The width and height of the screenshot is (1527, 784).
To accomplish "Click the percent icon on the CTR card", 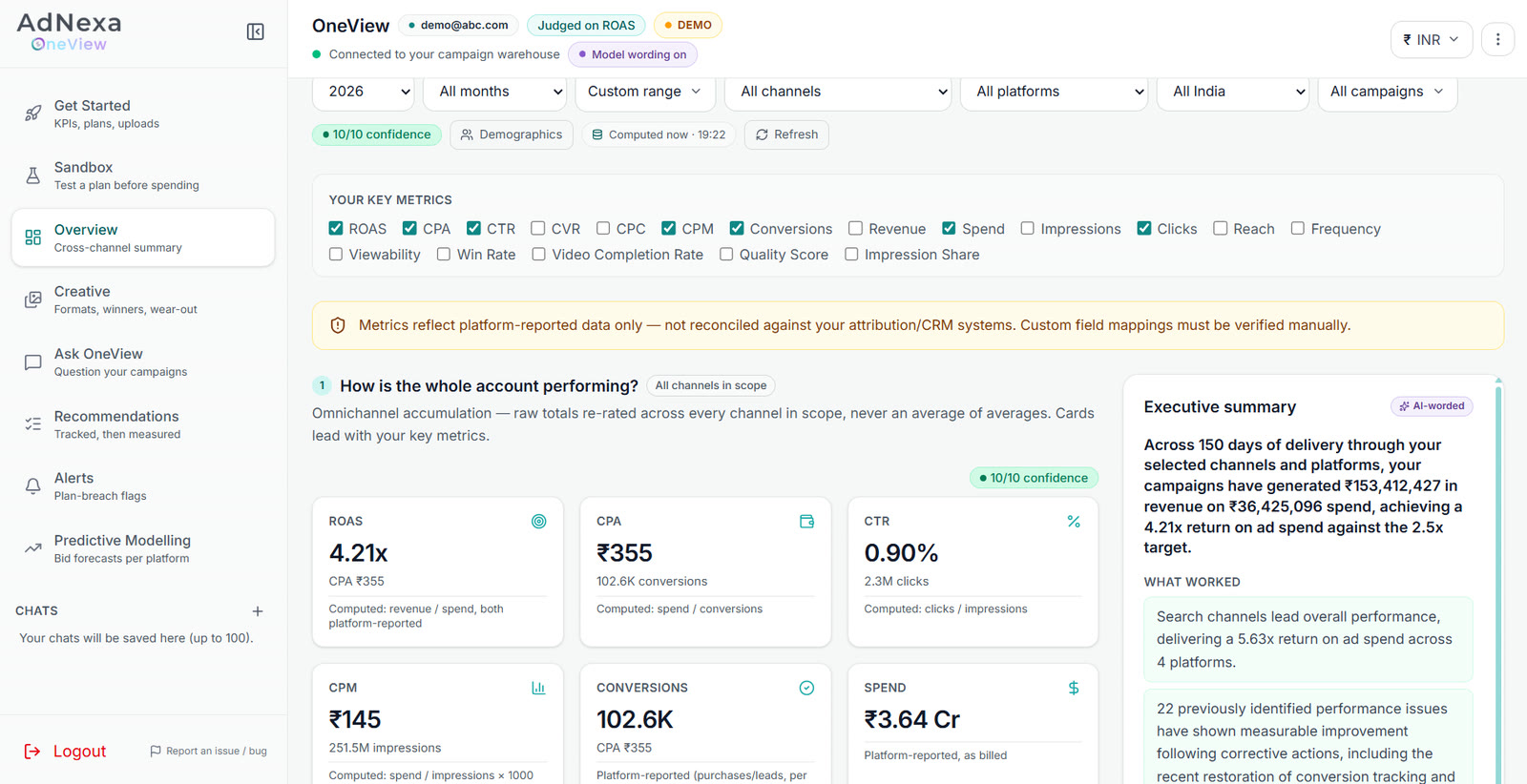I will [1074, 522].
